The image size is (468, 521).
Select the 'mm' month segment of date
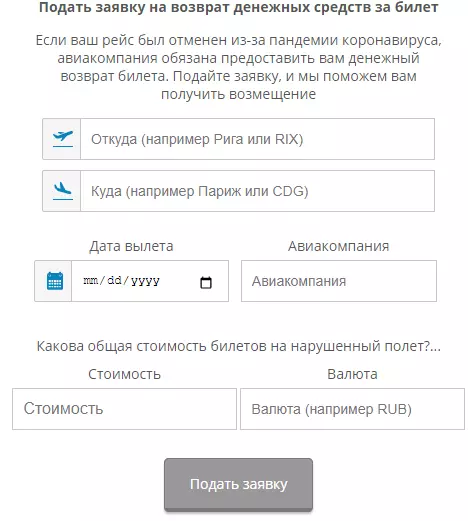click(x=90, y=281)
